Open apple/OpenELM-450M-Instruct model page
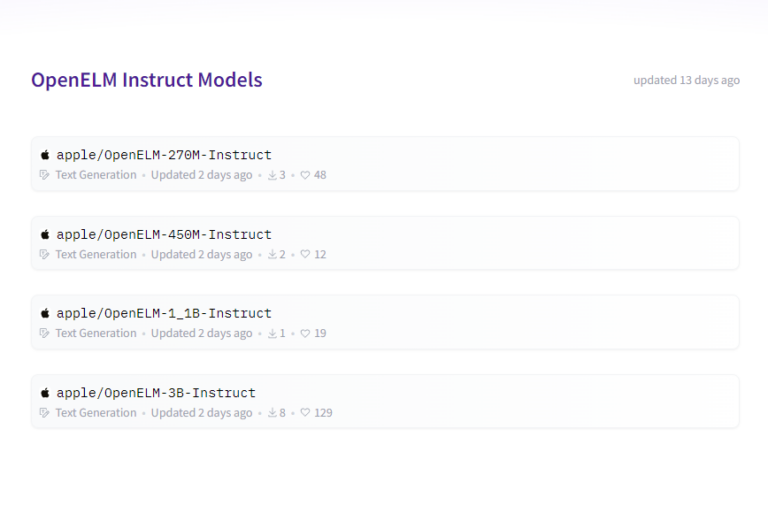The height and width of the screenshot is (506, 768). point(164,234)
